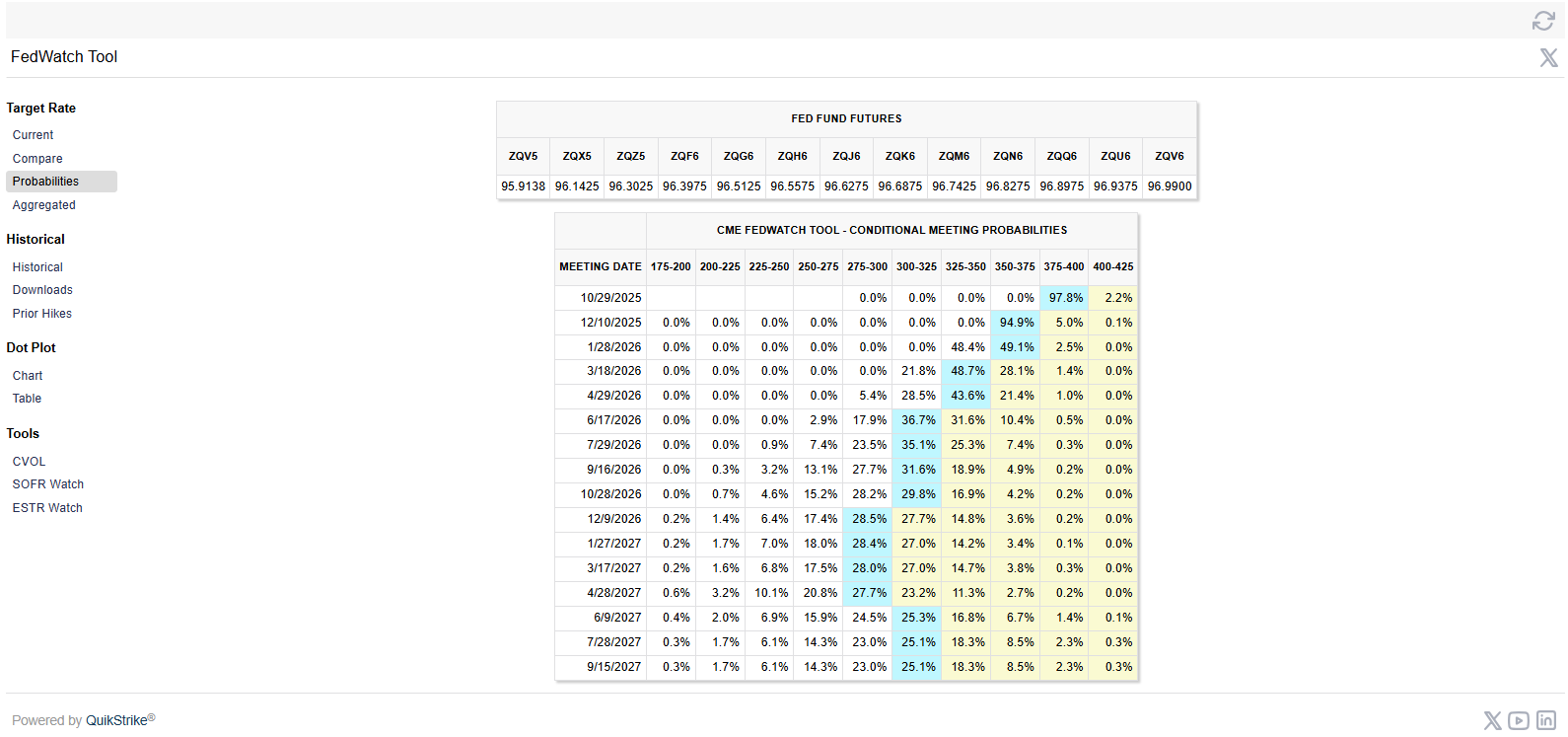Click the QuikStrike link in the footer

(x=116, y=720)
